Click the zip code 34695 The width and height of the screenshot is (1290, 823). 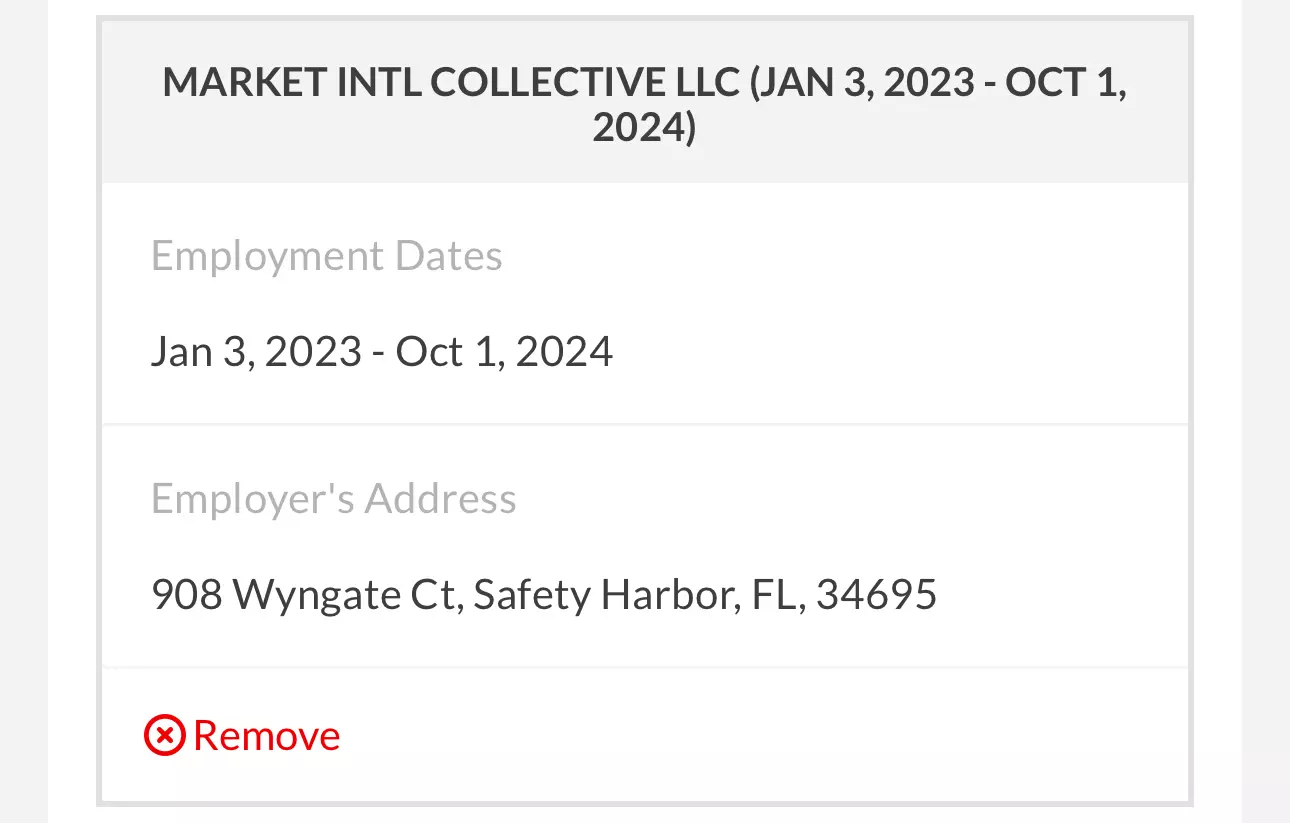877,595
